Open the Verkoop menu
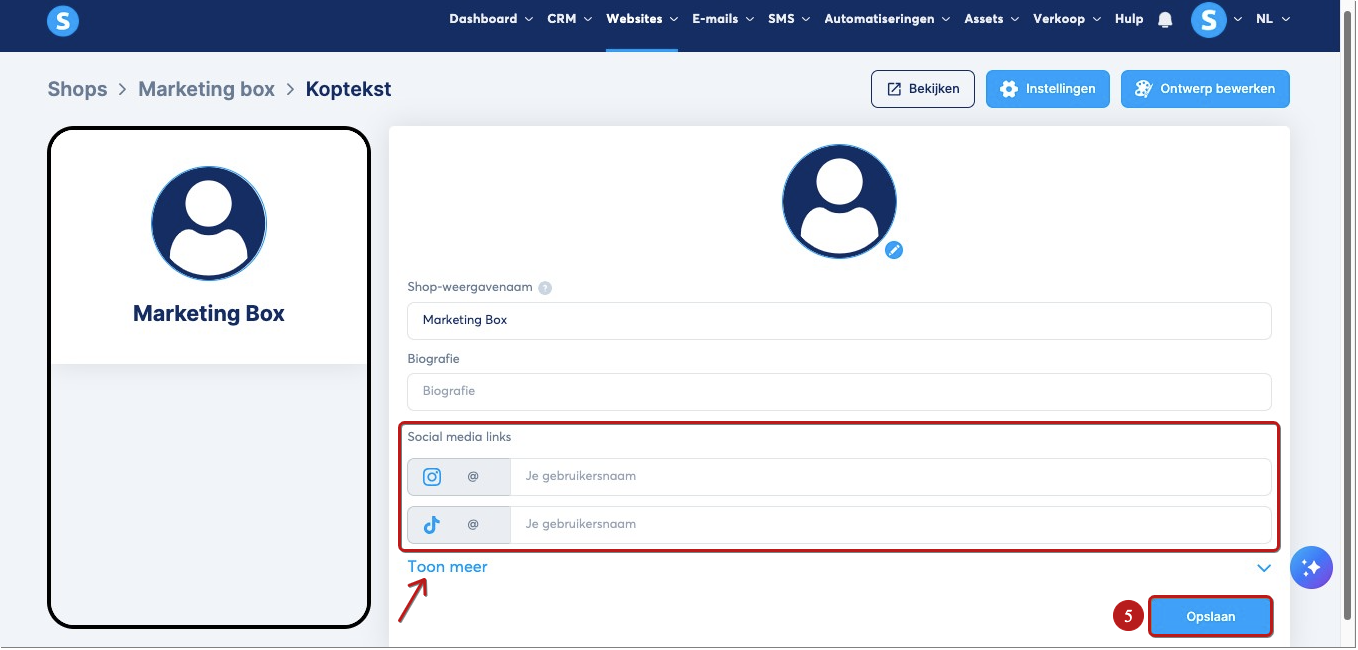Image resolution: width=1358 pixels, height=650 pixels. (x=1067, y=19)
